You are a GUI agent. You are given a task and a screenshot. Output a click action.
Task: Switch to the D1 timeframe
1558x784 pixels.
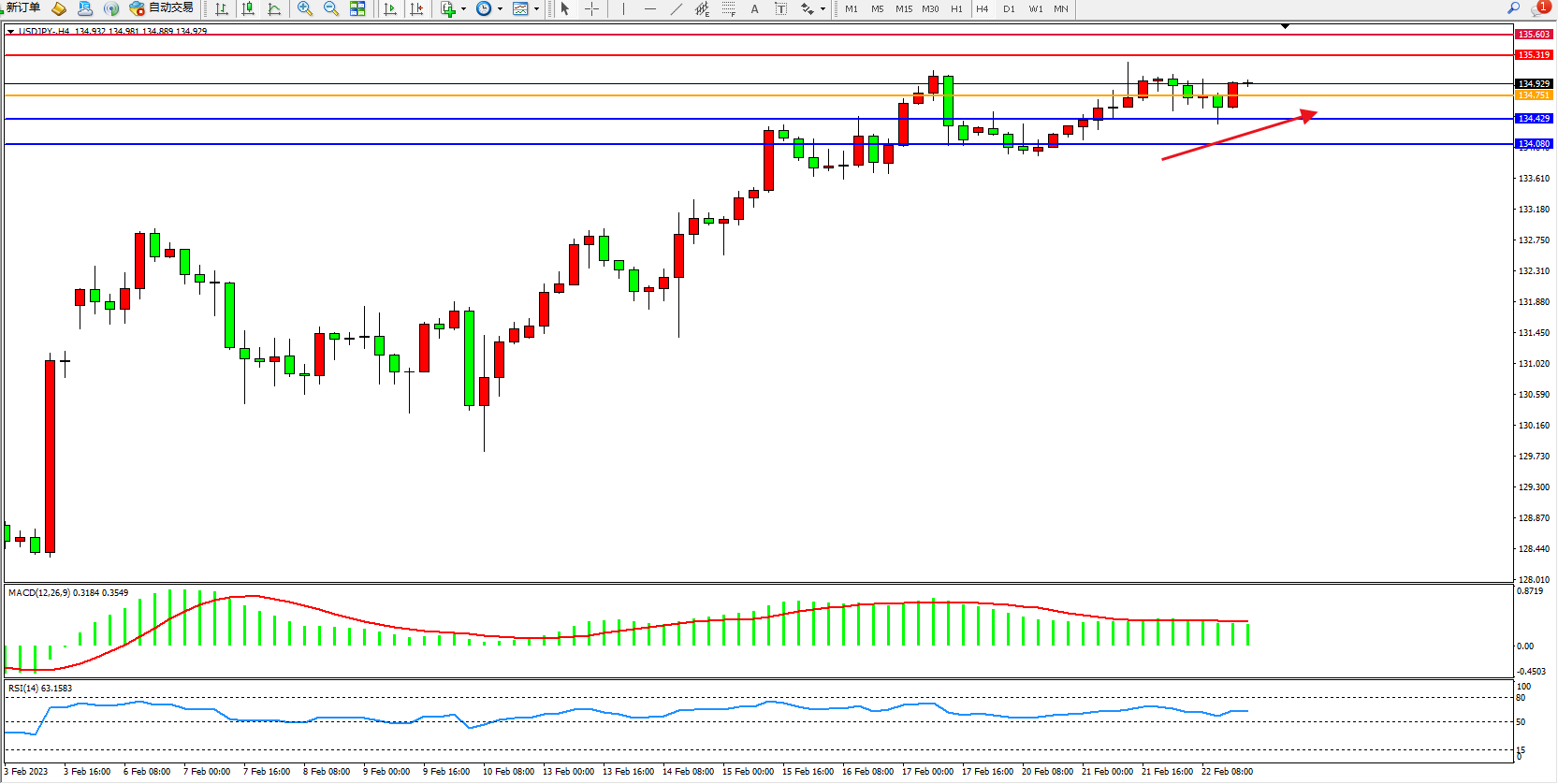pyautogui.click(x=1009, y=8)
